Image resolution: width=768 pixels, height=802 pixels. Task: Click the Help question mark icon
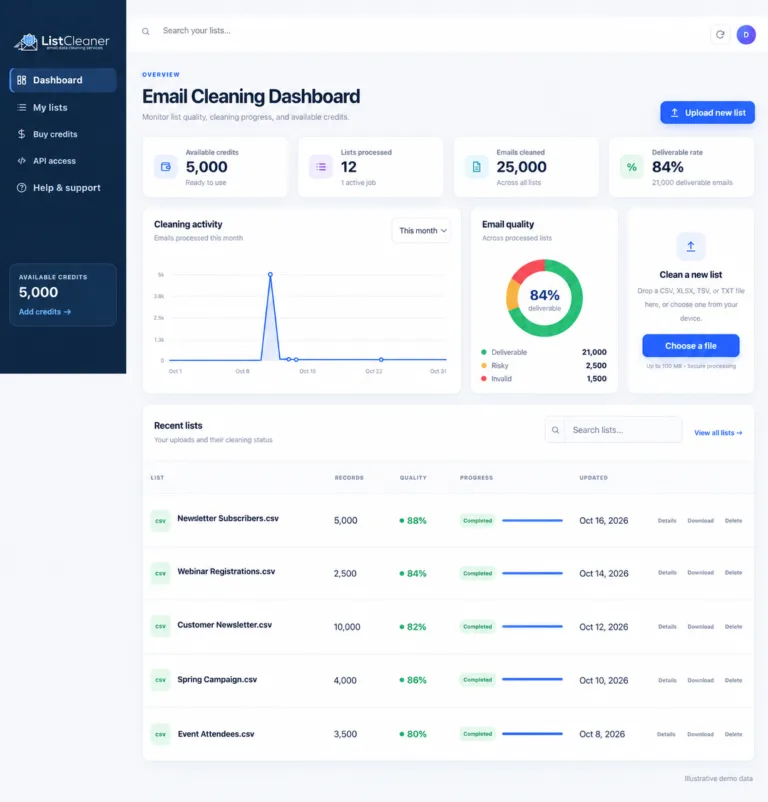click(21, 188)
